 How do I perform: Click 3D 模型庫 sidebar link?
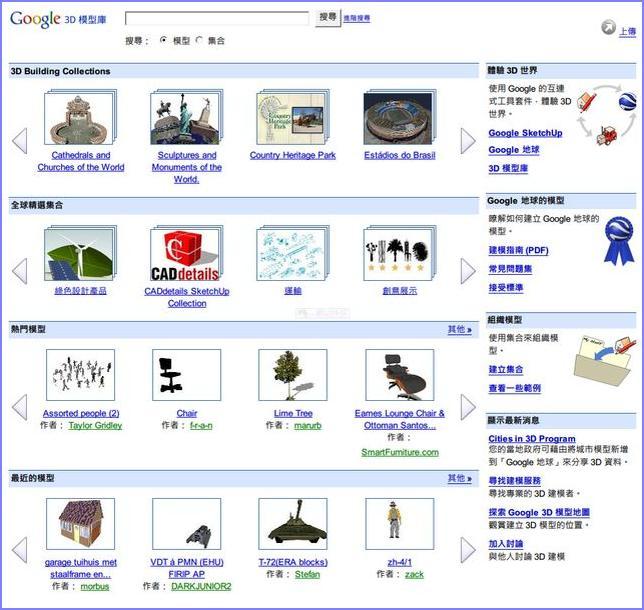[508, 168]
